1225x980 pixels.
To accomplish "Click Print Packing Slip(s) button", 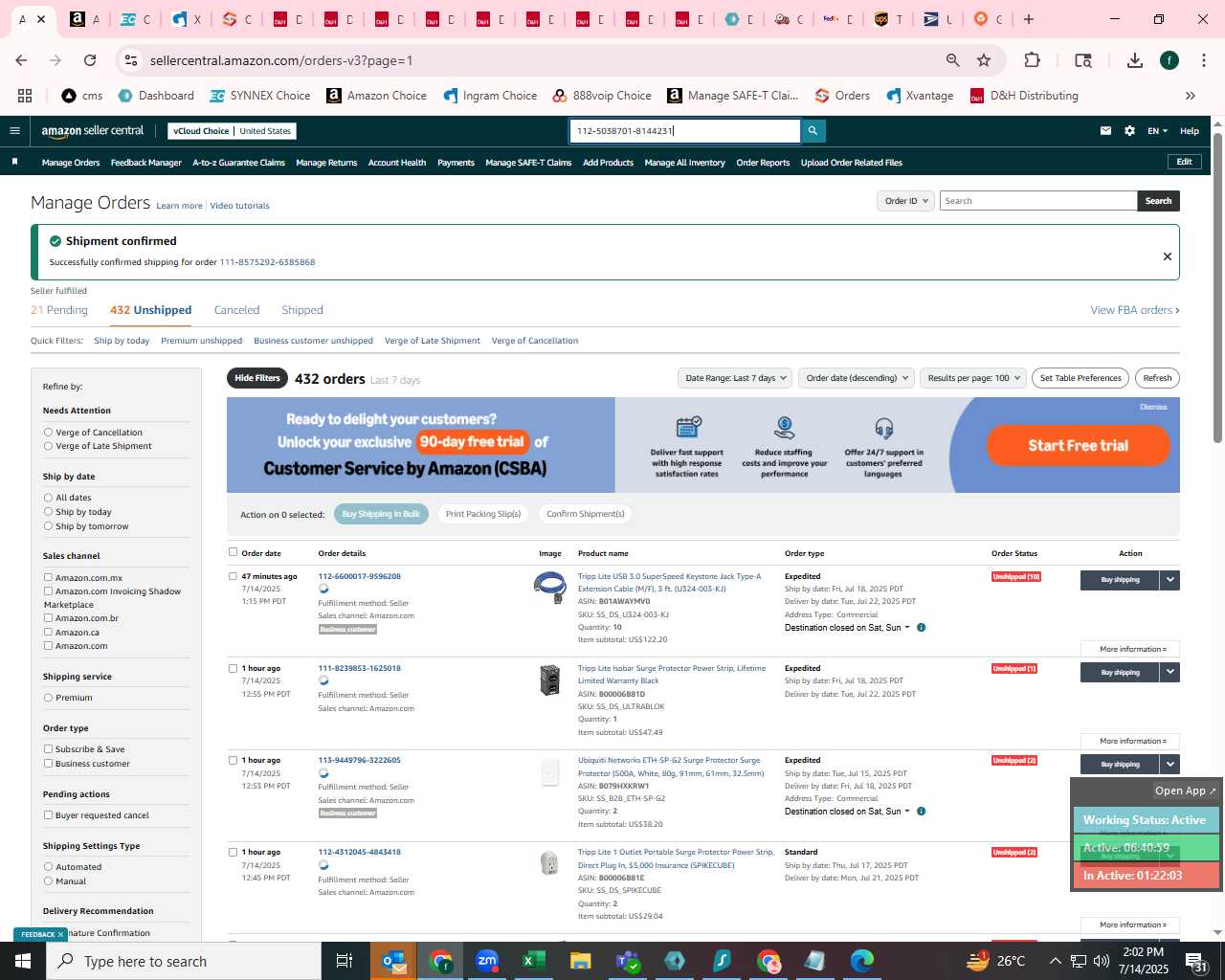I will 483,514.
